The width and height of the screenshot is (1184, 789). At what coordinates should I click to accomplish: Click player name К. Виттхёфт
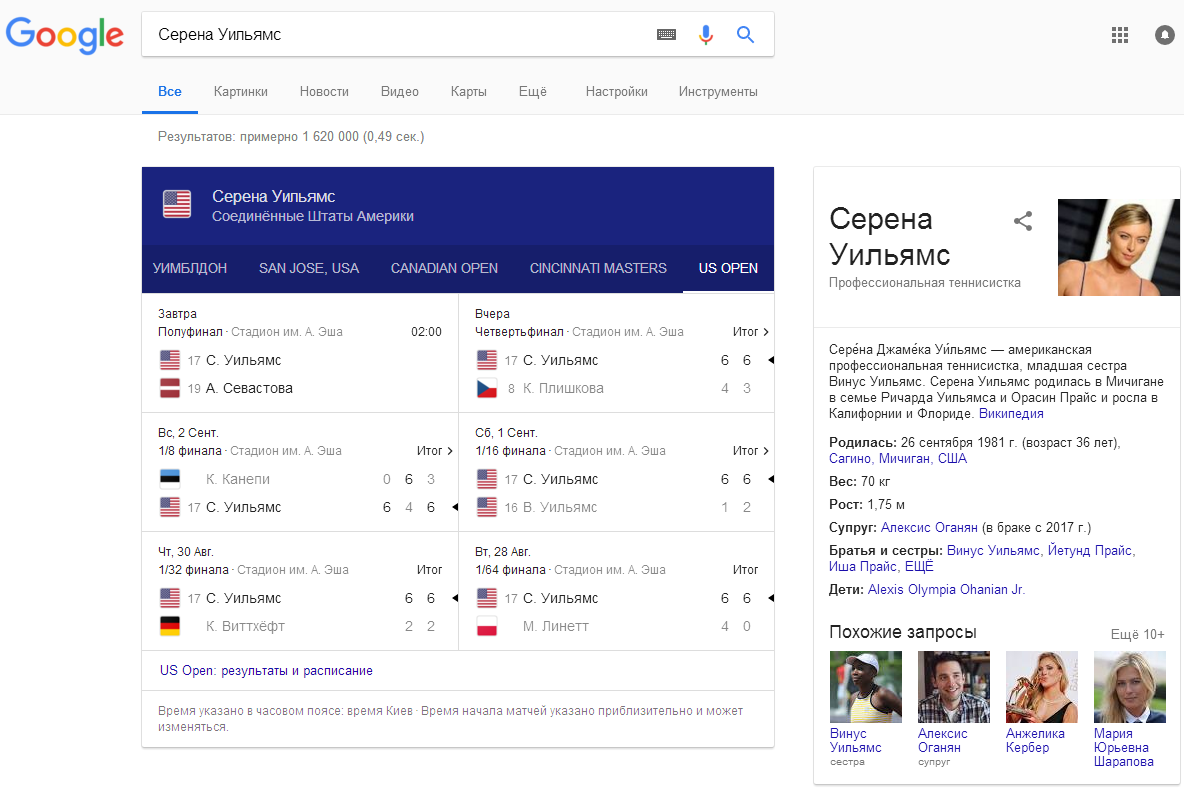tap(245, 626)
